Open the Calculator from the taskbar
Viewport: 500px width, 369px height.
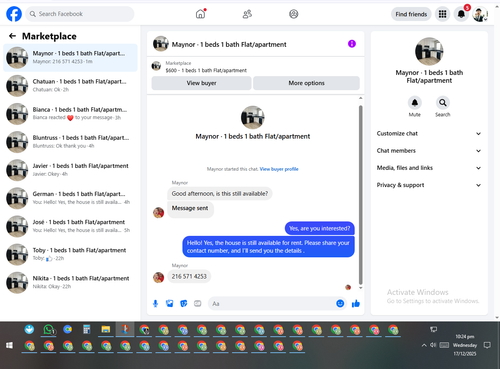(x=87, y=330)
